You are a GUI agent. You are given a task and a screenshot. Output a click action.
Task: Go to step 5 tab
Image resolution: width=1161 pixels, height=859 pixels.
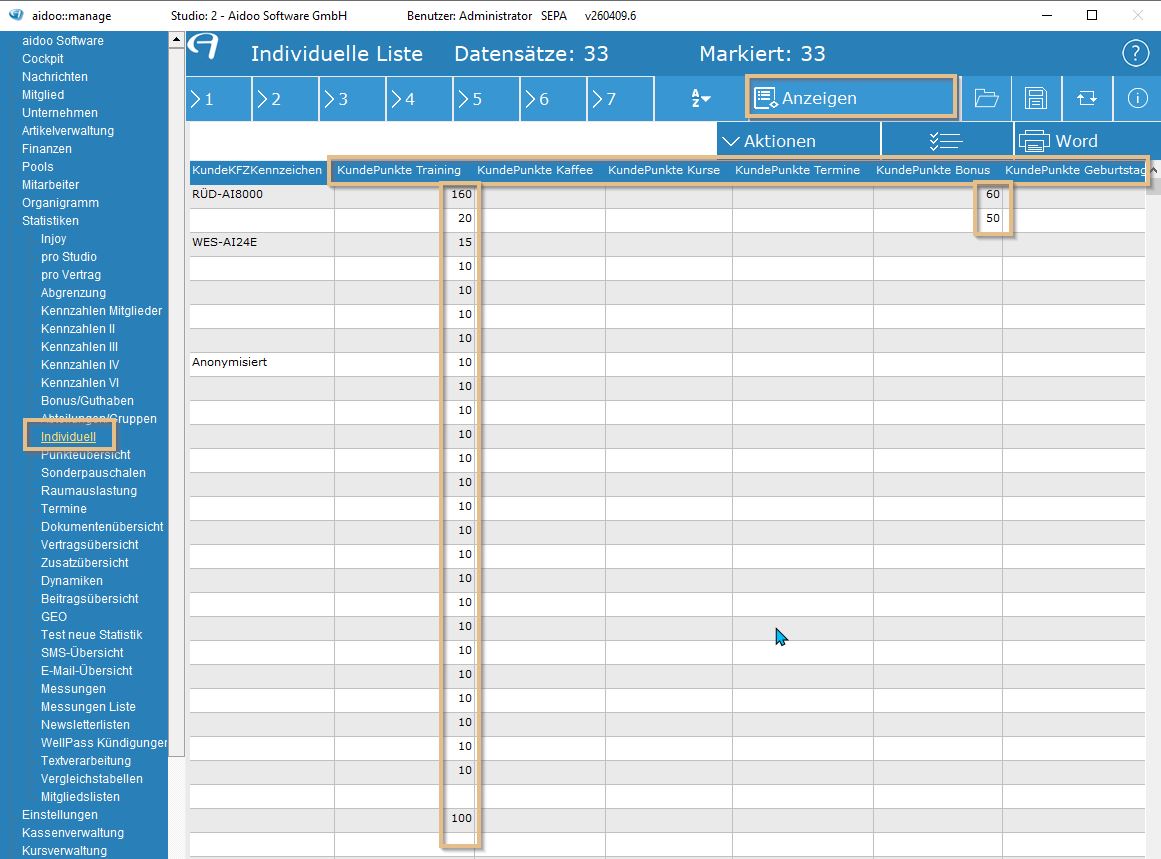pyautogui.click(x=486, y=98)
